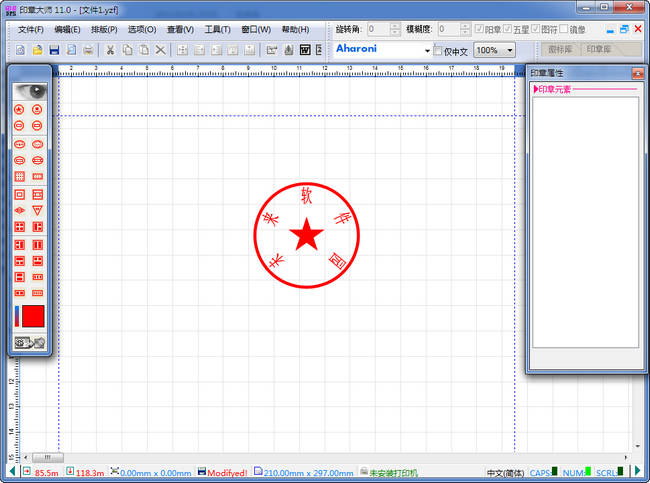Viewport: 650px width, 483px height.
Task: Switch to the 图样库 tab
Action: tap(561, 49)
